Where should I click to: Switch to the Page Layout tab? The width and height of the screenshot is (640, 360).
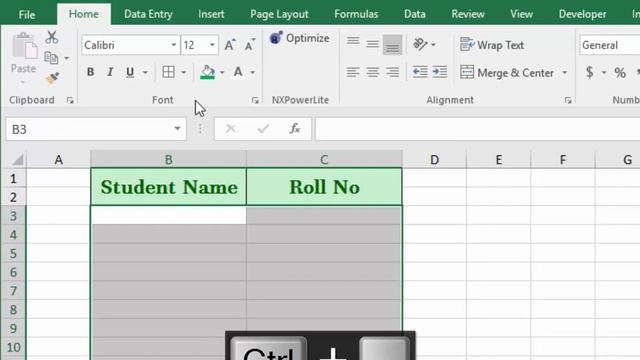279,14
